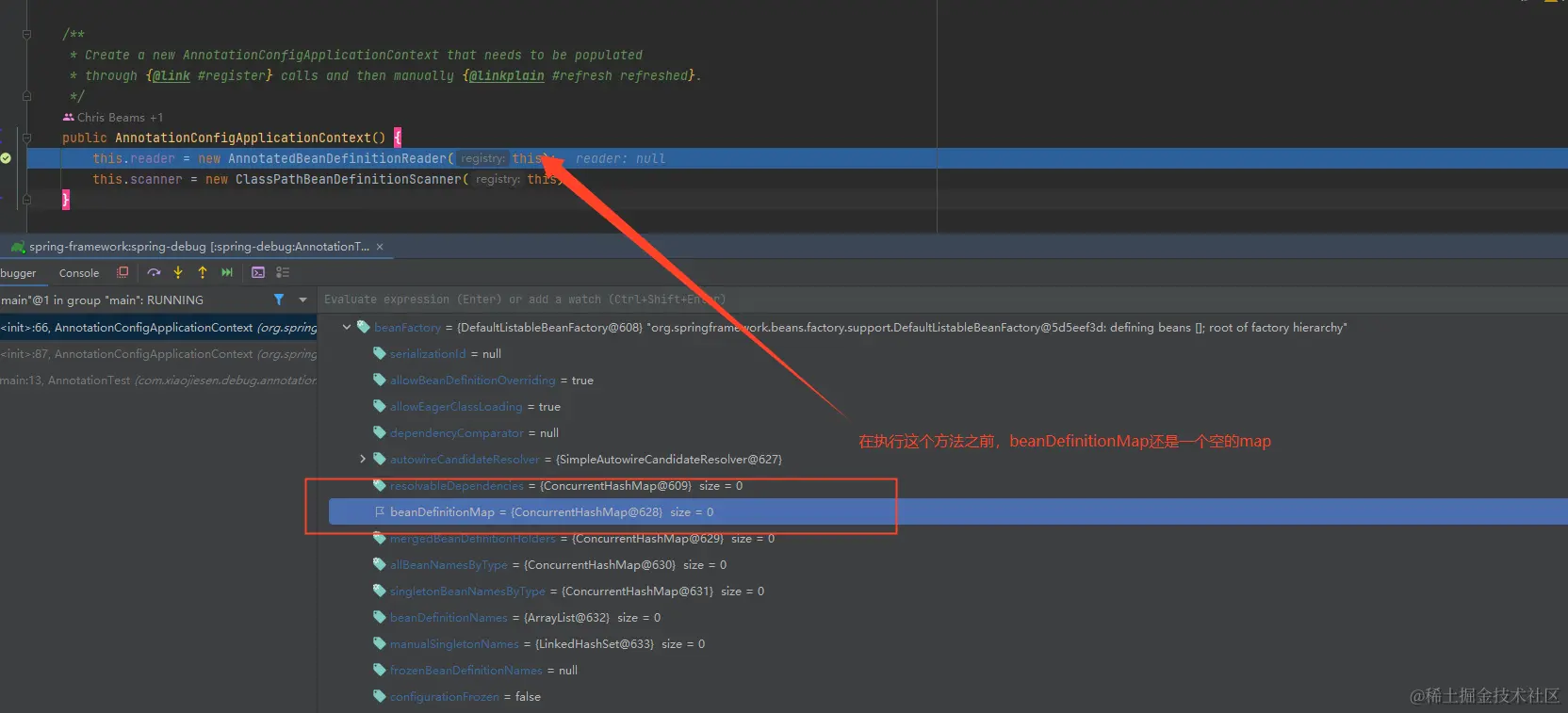Follow the @linkplain tag in the Javadoc
Image resolution: width=1568 pixels, height=713 pixels.
pos(506,75)
